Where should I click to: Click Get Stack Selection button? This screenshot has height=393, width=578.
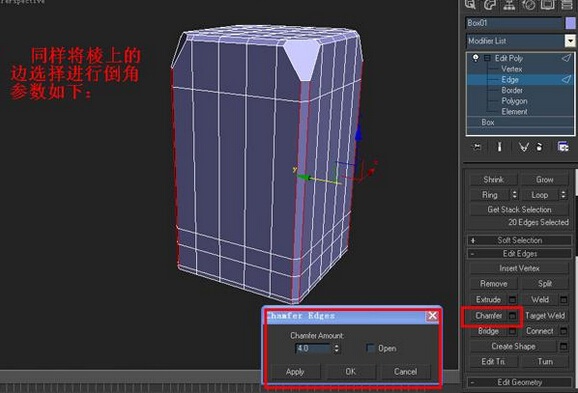[519, 209]
